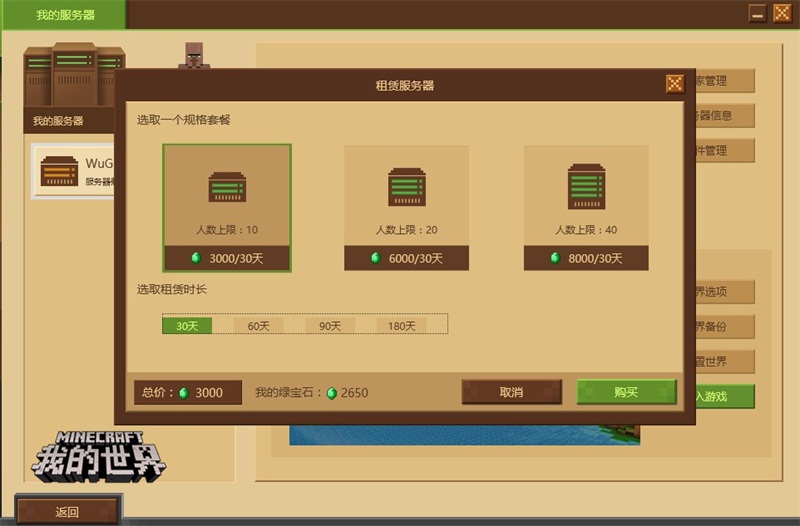Open the 我的服务器 sidebar section header
This screenshot has height=526, width=800.
58,121
